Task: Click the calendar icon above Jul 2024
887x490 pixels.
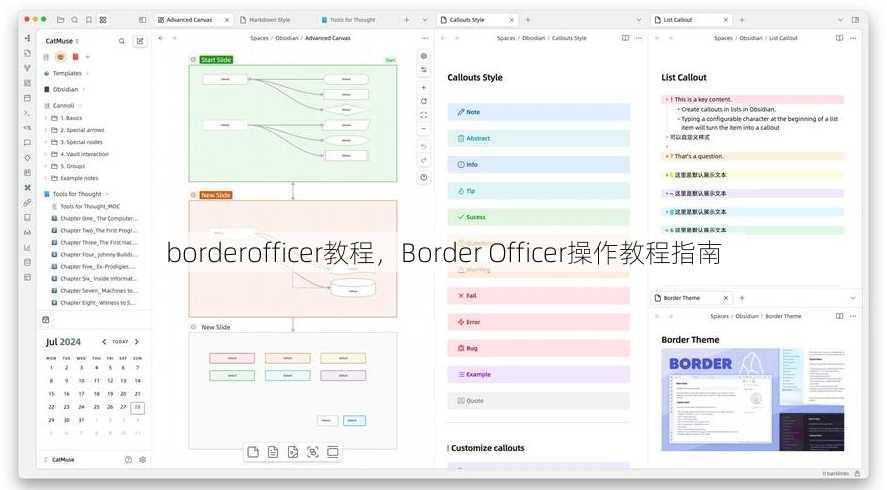Action: tap(46, 320)
